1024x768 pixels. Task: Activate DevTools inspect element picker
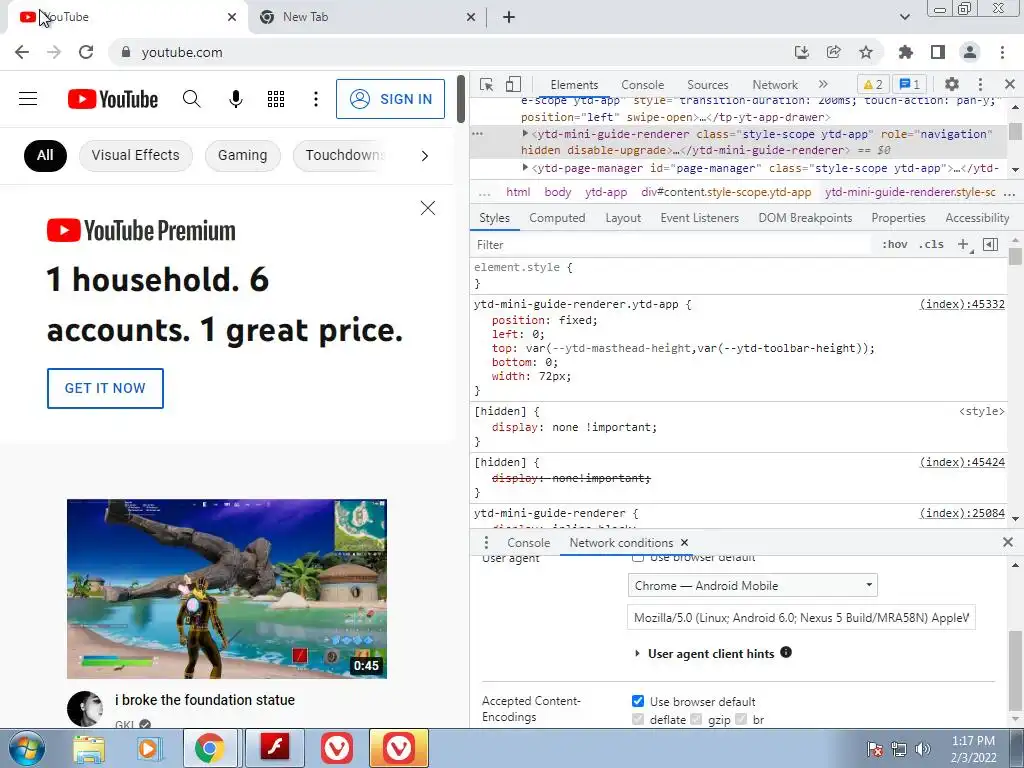(x=487, y=84)
